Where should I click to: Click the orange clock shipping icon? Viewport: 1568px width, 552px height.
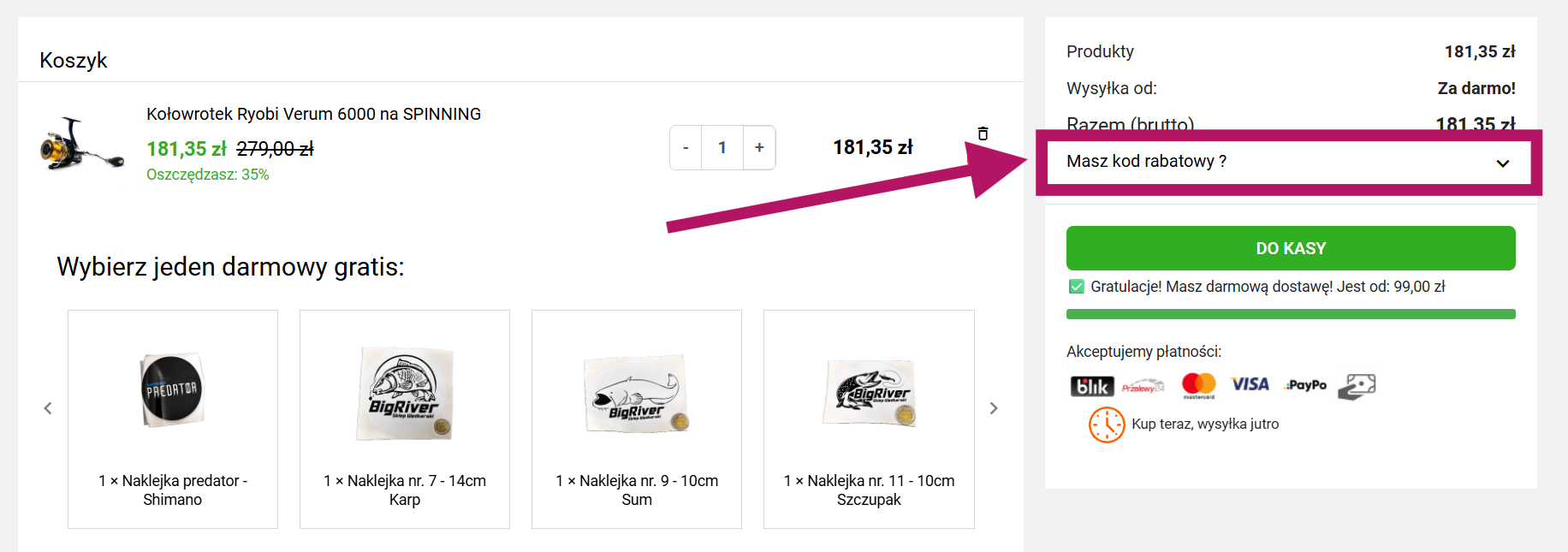(1107, 424)
